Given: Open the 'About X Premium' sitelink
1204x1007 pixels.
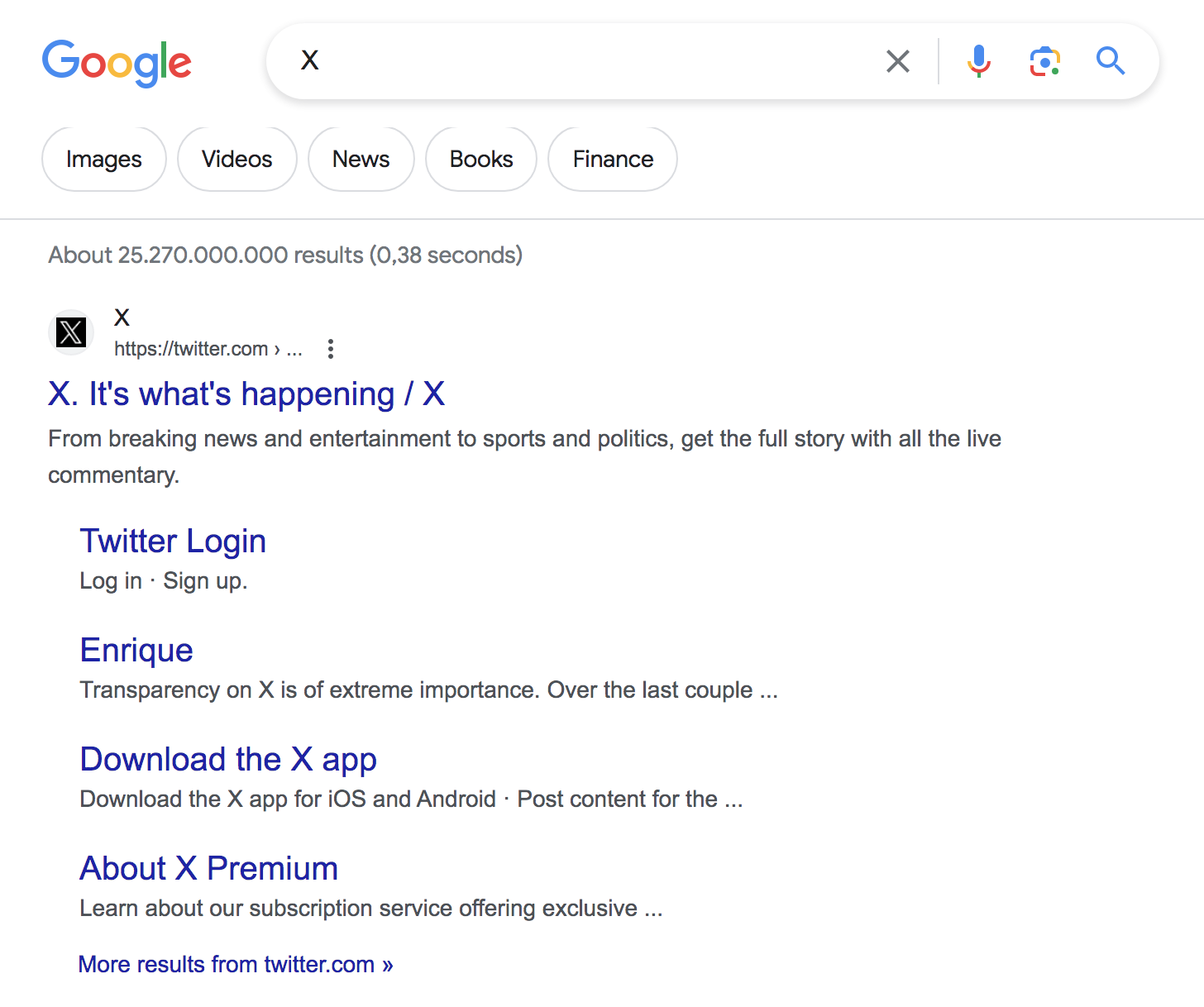Looking at the screenshot, I should [x=208, y=868].
